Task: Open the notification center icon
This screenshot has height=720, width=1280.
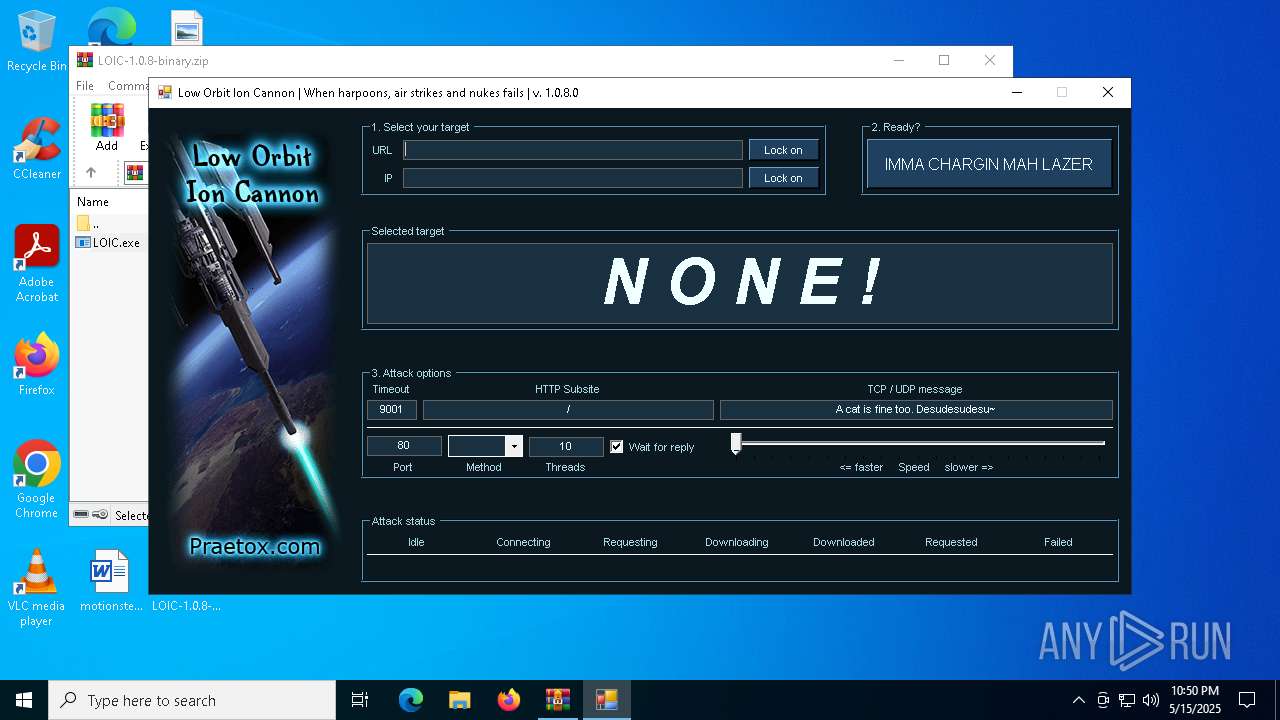Action: [x=1247, y=700]
